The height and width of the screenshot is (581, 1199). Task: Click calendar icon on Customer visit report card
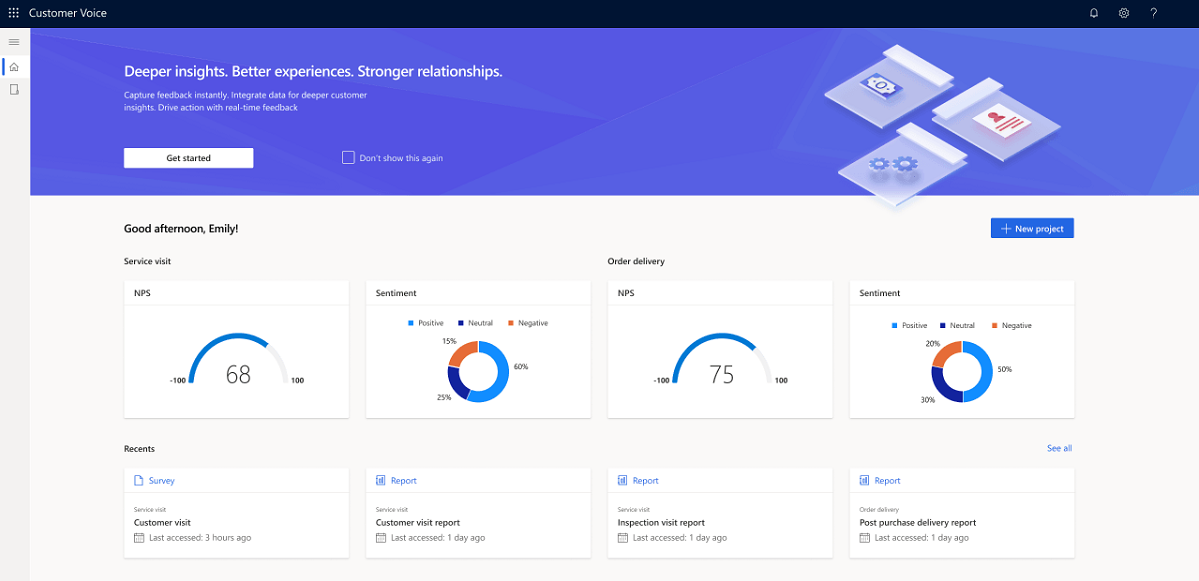coord(381,538)
